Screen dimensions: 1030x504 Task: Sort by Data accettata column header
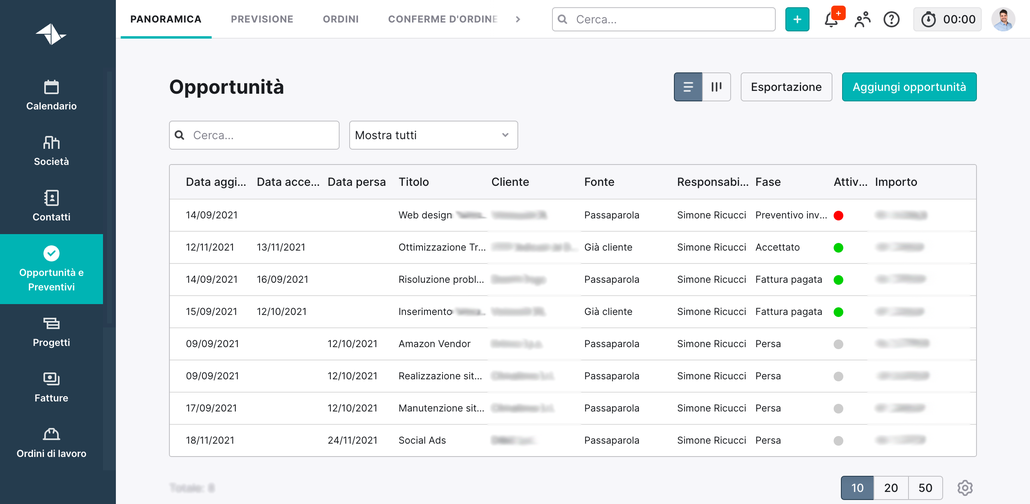point(288,182)
